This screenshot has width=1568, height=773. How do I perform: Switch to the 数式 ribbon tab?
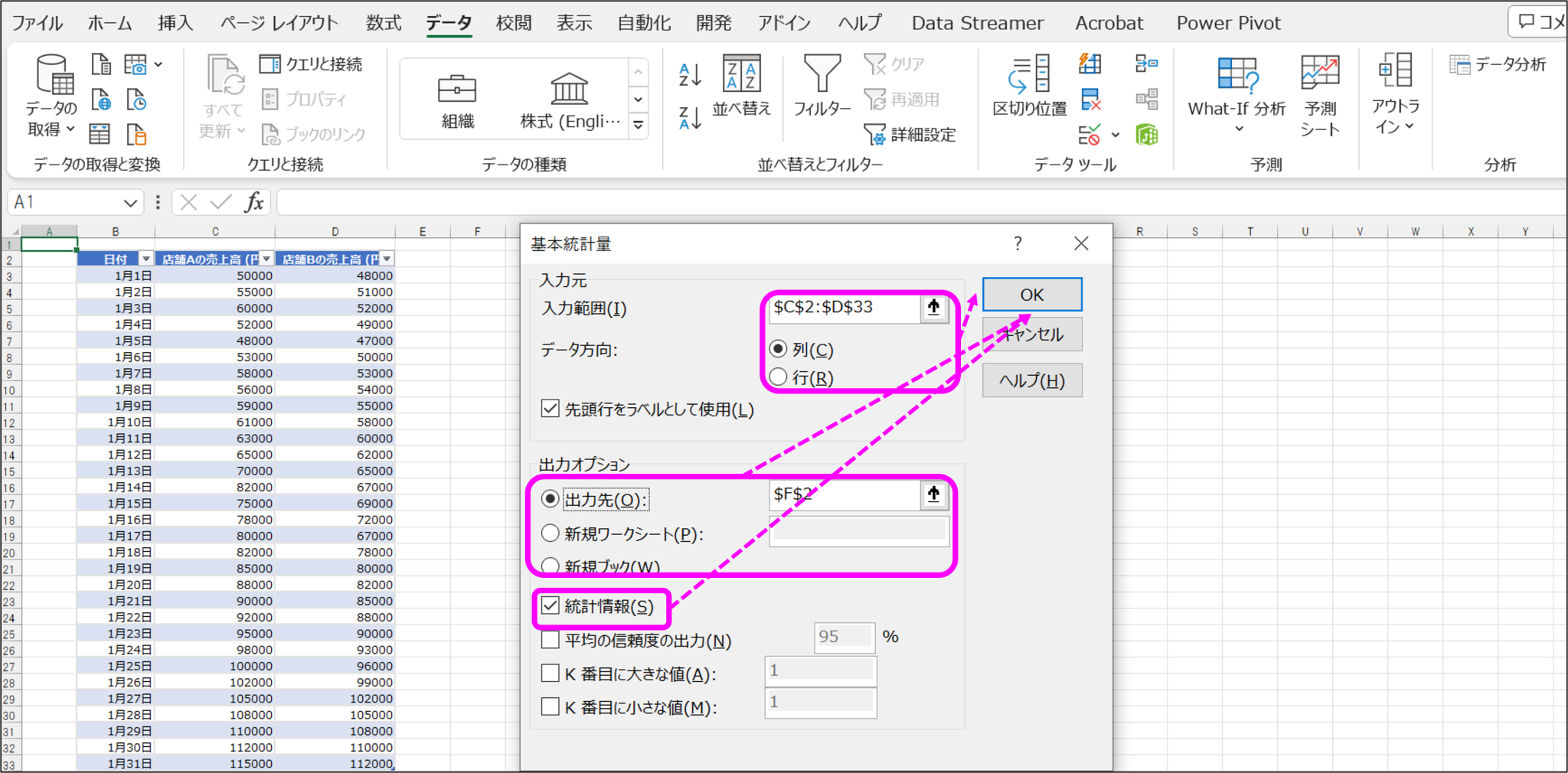pos(383,23)
